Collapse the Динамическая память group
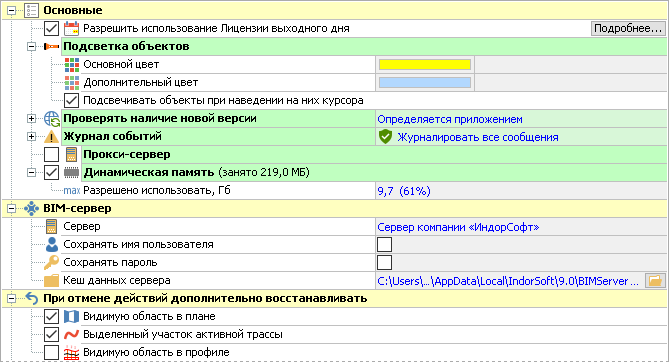The image size is (669, 362). pos(32,172)
